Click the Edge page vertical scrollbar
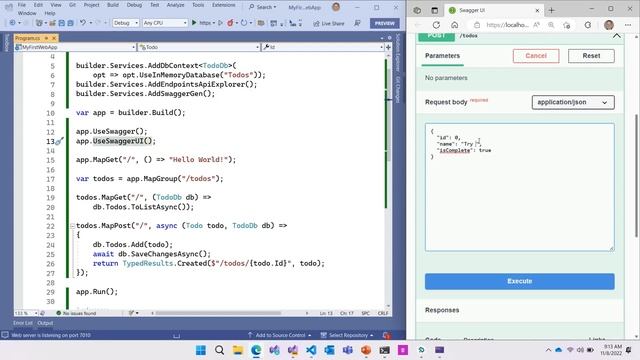 tap(636, 176)
